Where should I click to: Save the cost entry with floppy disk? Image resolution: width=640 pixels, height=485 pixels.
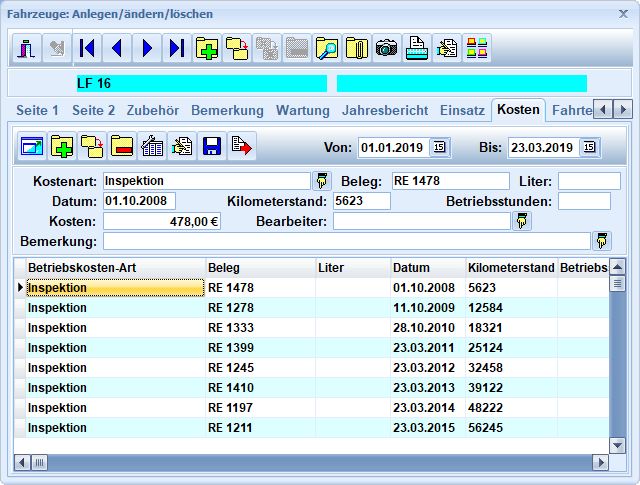coord(212,146)
